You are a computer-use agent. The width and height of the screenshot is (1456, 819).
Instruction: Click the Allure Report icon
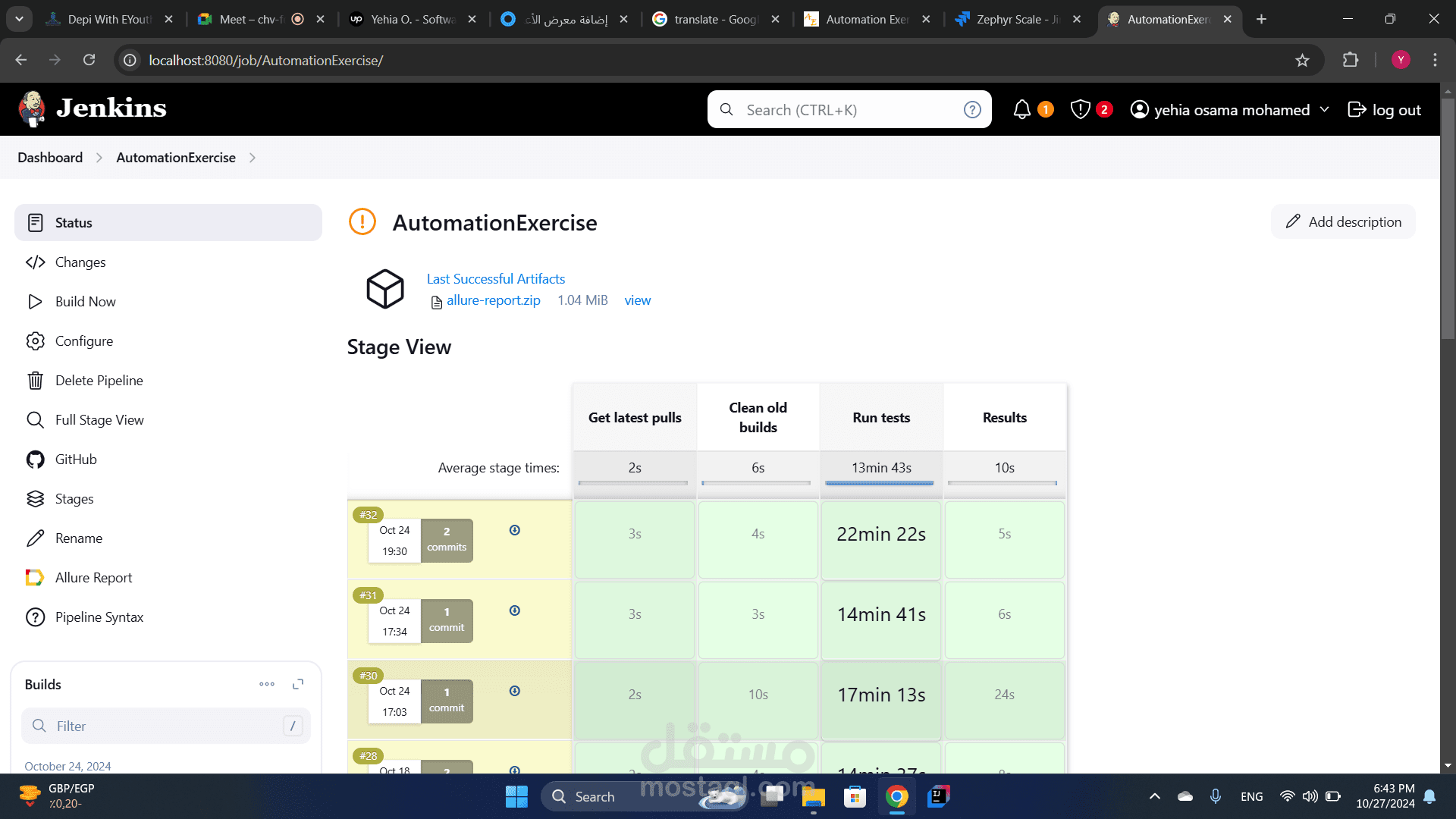[x=35, y=578]
